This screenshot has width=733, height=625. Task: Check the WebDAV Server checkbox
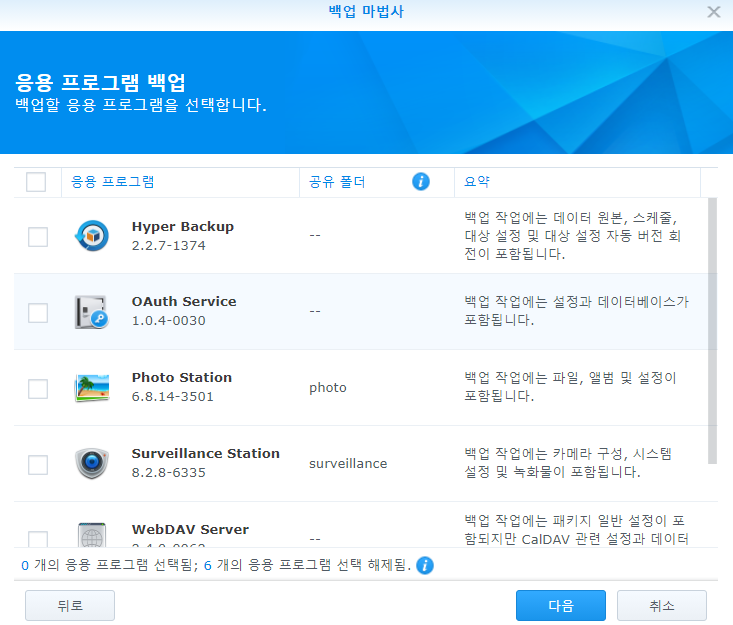point(38,539)
